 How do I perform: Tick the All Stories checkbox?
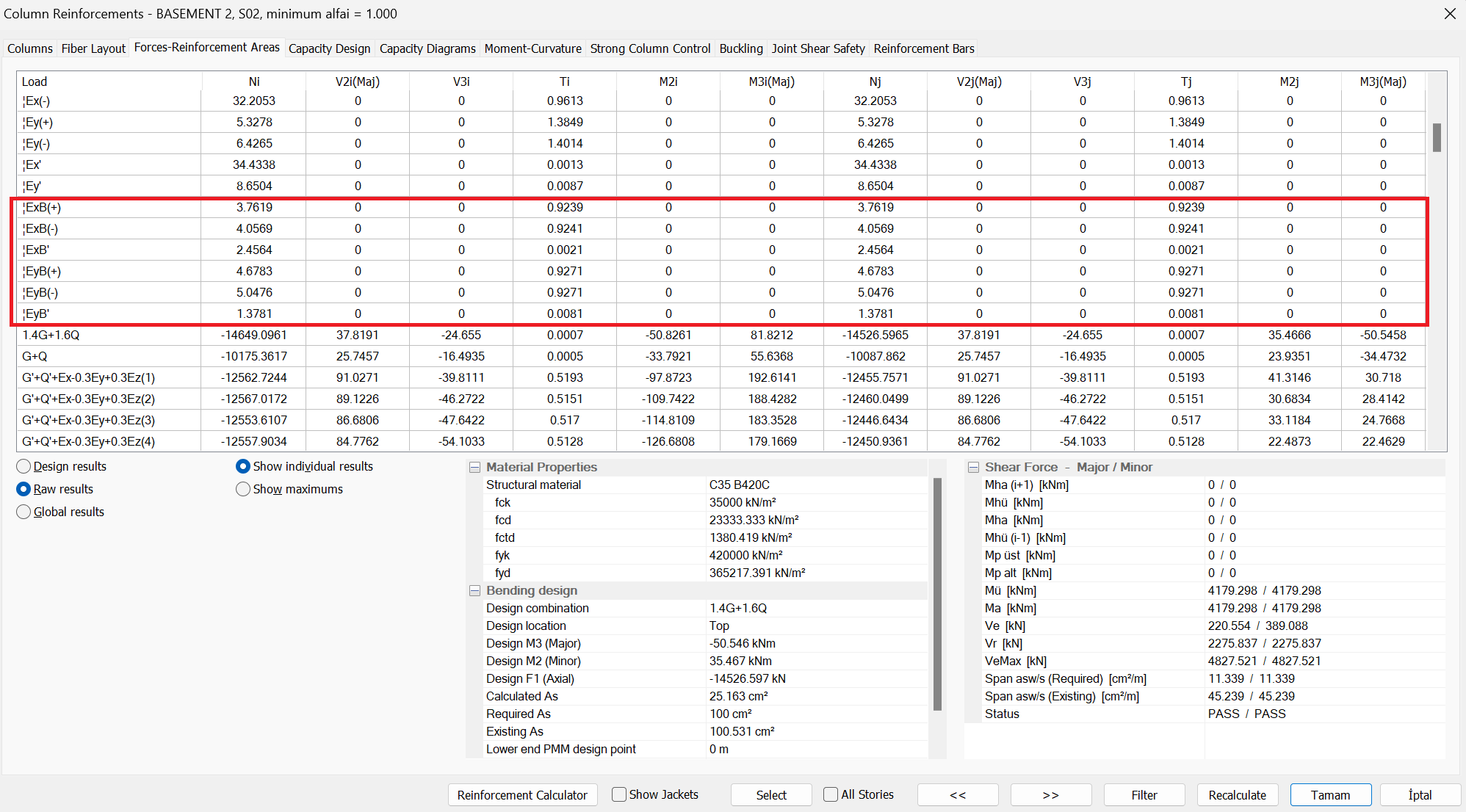[831, 794]
